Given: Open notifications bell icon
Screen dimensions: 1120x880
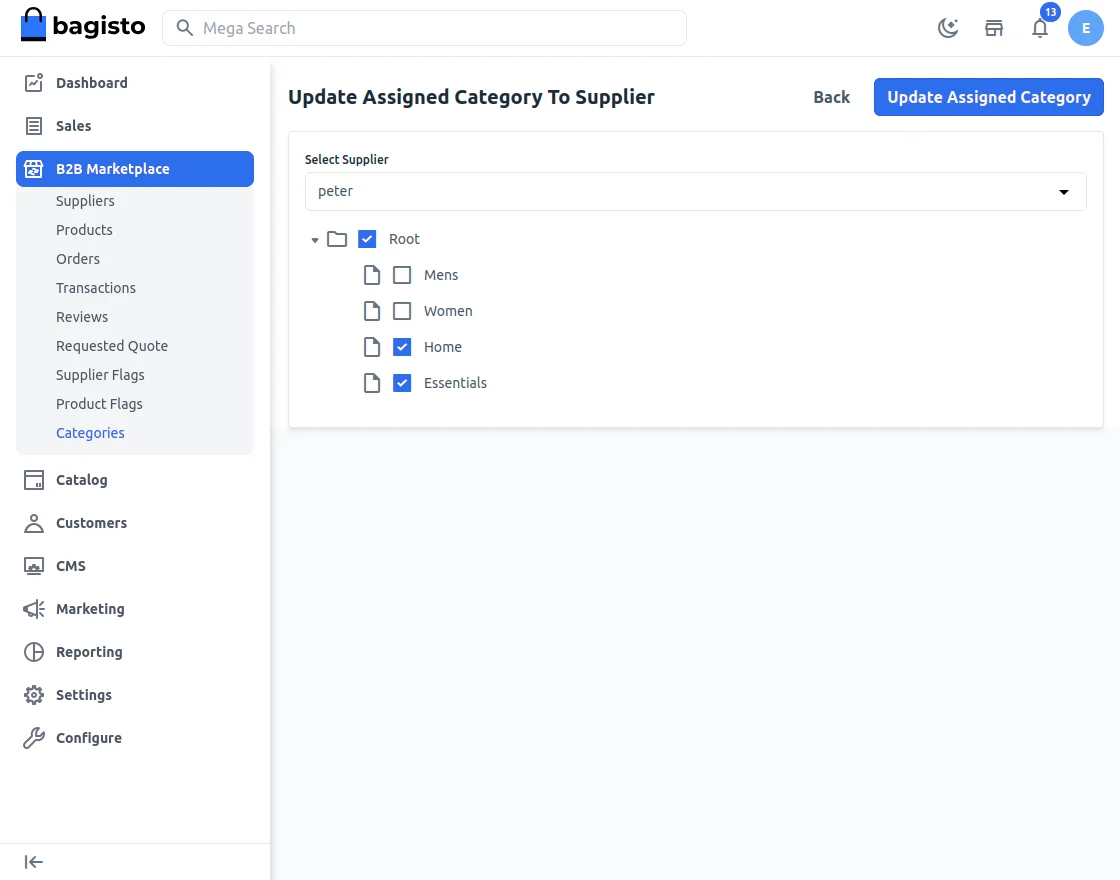Looking at the screenshot, I should pyautogui.click(x=1040, y=28).
